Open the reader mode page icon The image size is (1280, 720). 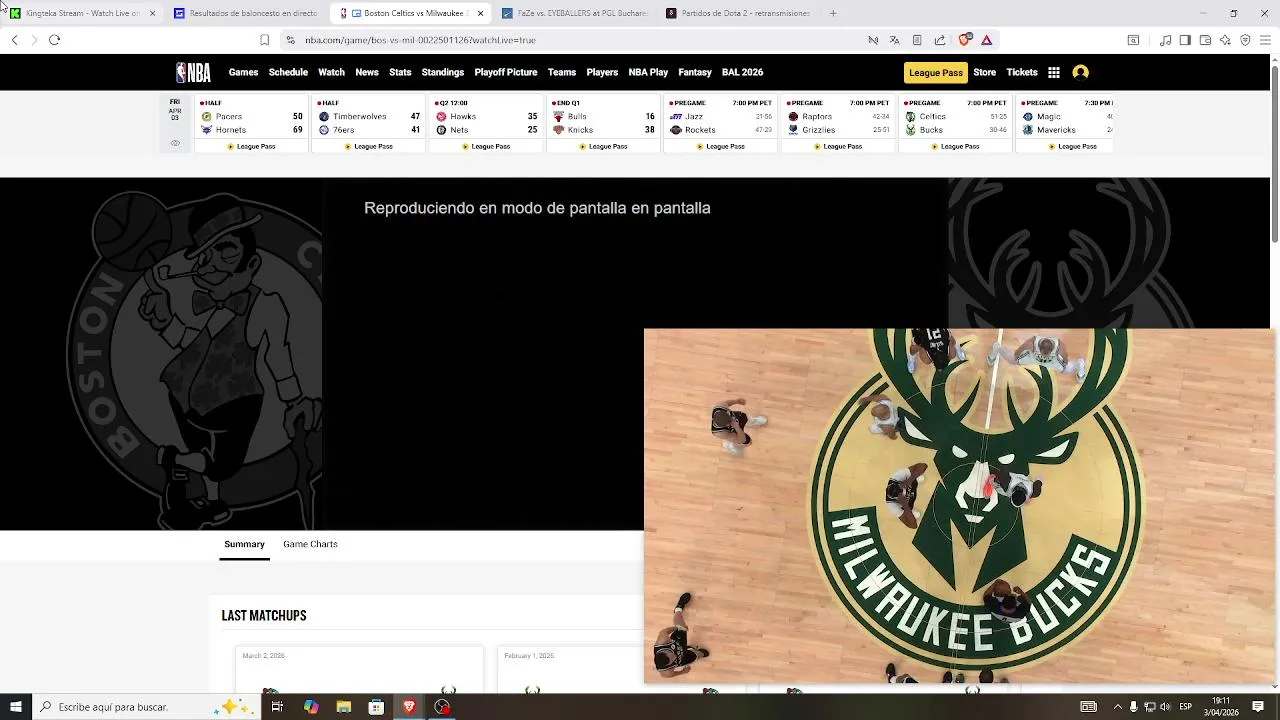tap(917, 40)
